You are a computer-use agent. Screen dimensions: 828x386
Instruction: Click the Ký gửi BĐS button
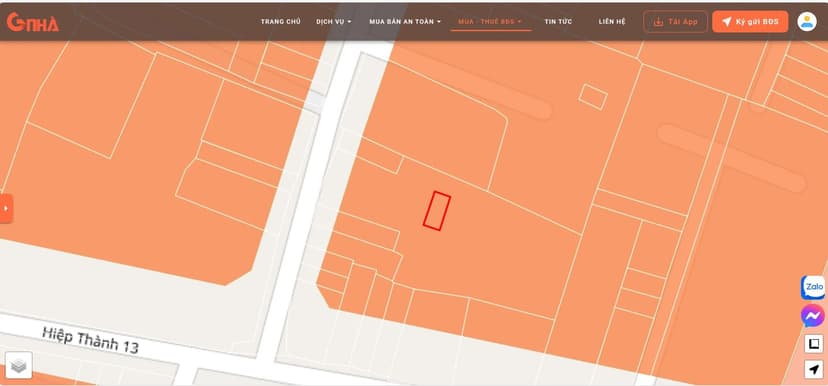(750, 22)
